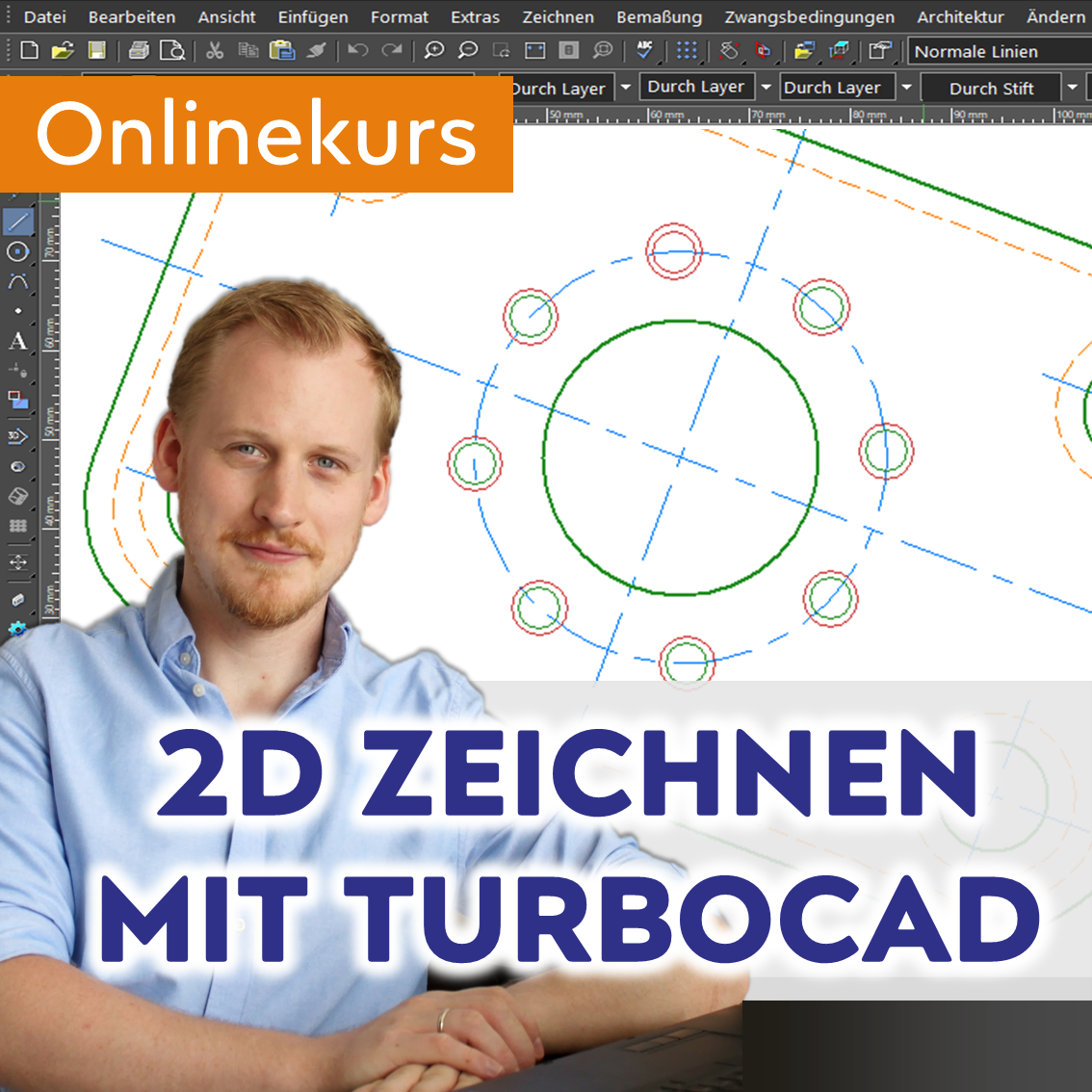Activate the Text tool (A icon)
Viewport: 1092px width, 1092px height.
pyautogui.click(x=18, y=342)
